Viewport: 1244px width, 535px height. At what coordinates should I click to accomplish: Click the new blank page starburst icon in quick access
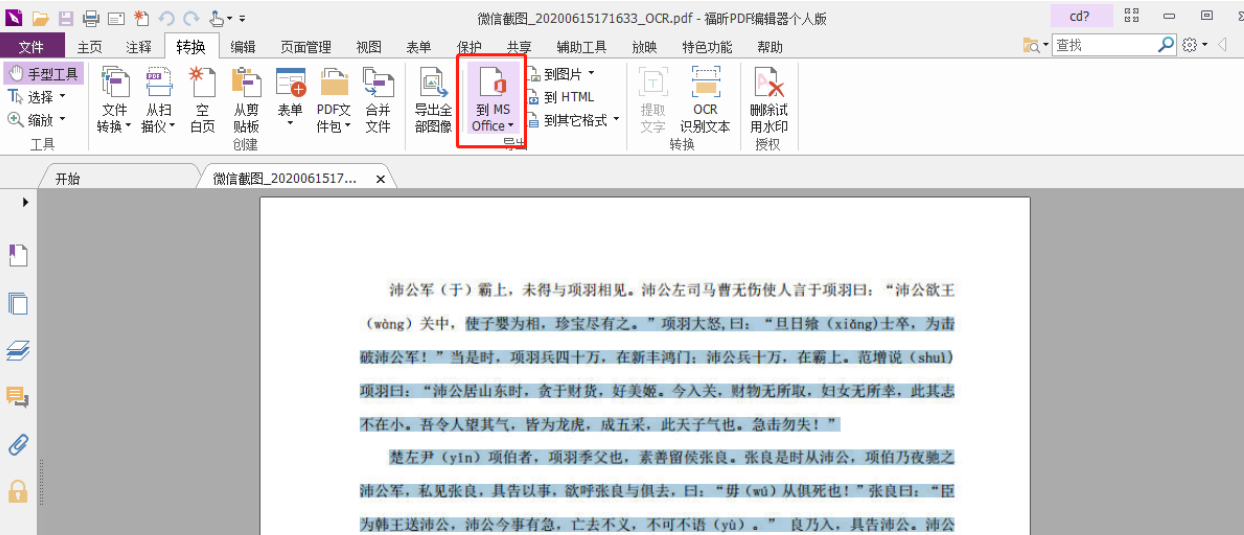(x=141, y=18)
